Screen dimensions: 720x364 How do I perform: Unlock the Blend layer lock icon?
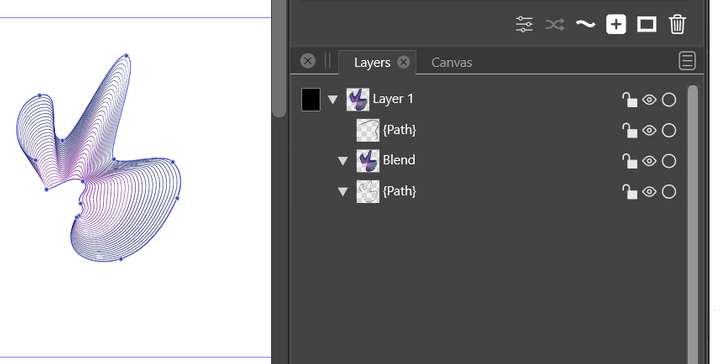click(629, 161)
